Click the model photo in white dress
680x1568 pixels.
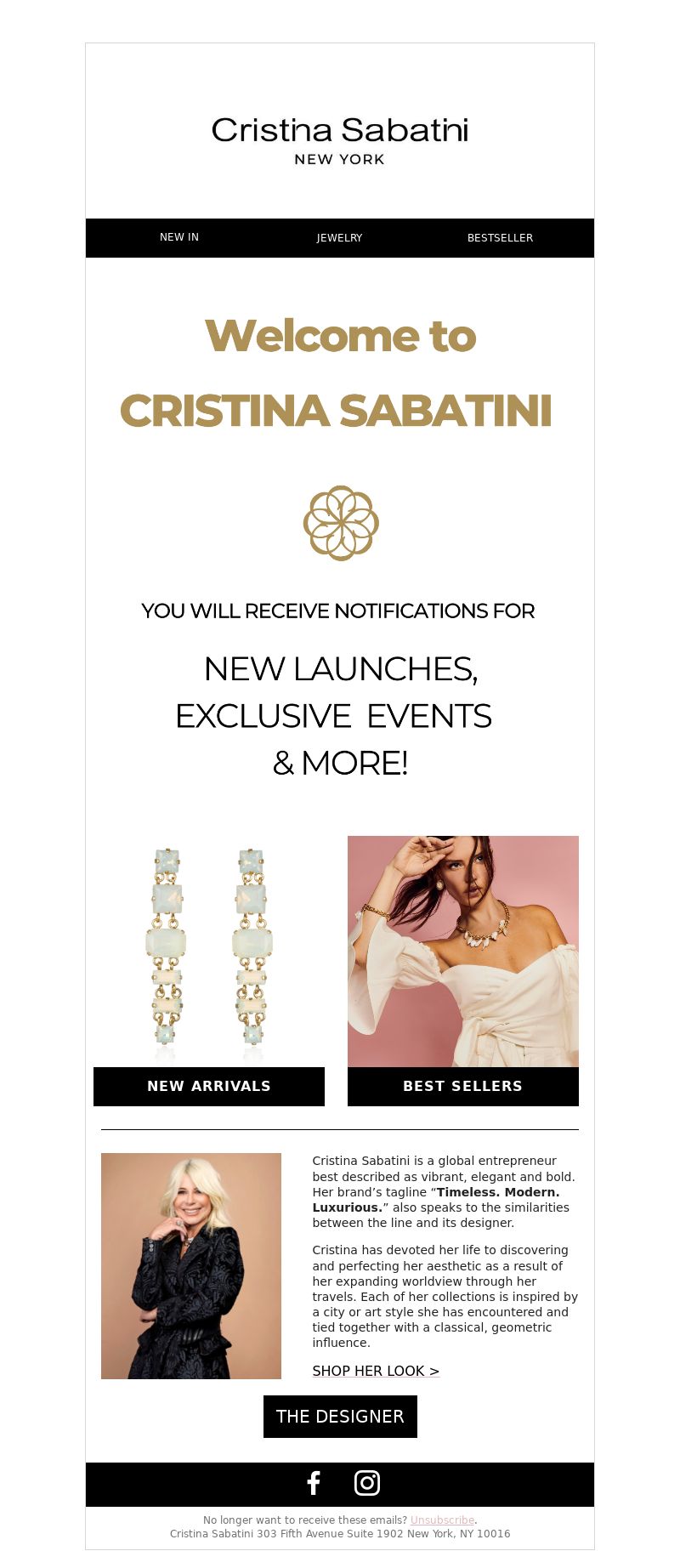click(x=463, y=952)
